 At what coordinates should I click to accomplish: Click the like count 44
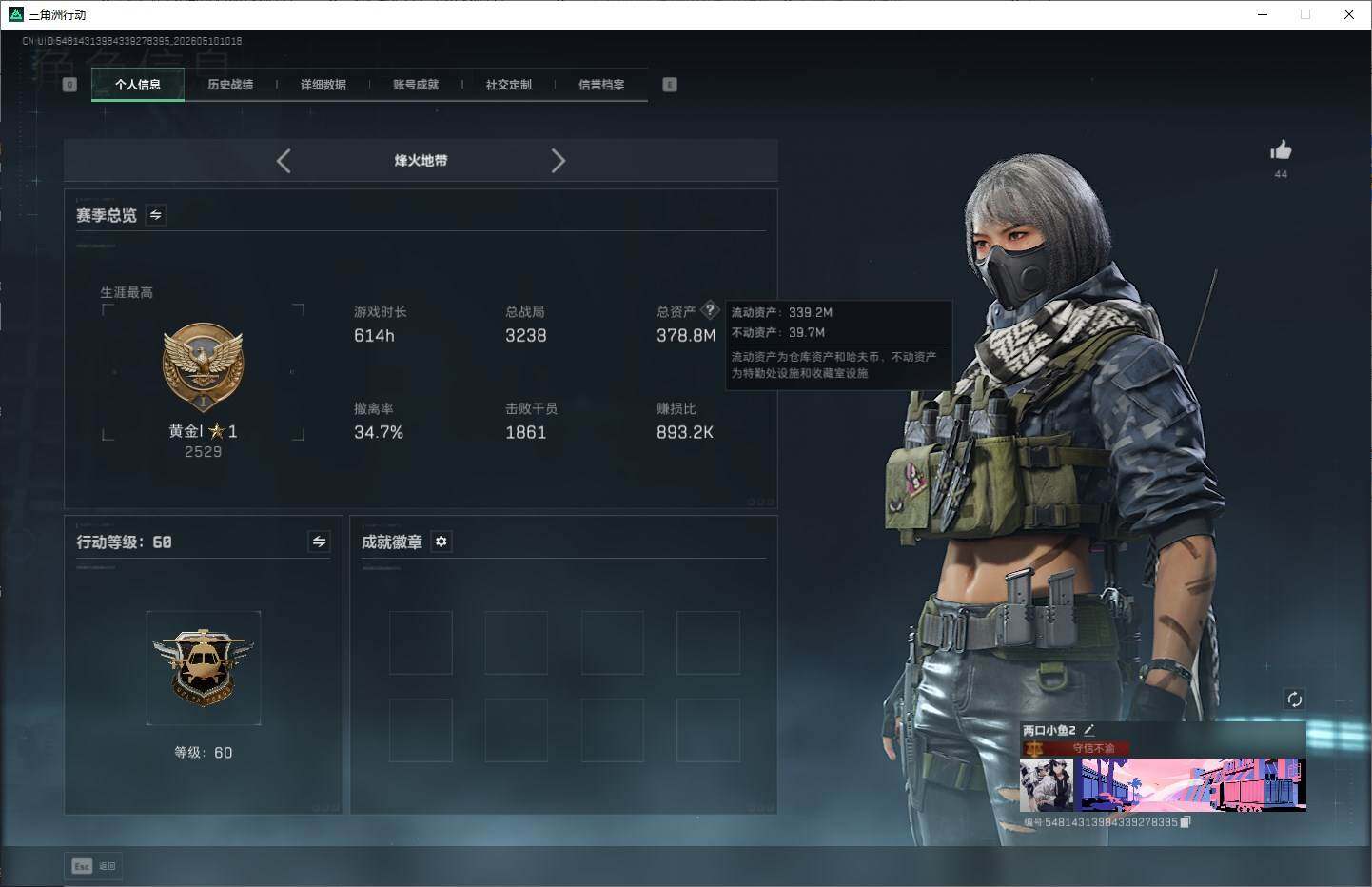1281,174
